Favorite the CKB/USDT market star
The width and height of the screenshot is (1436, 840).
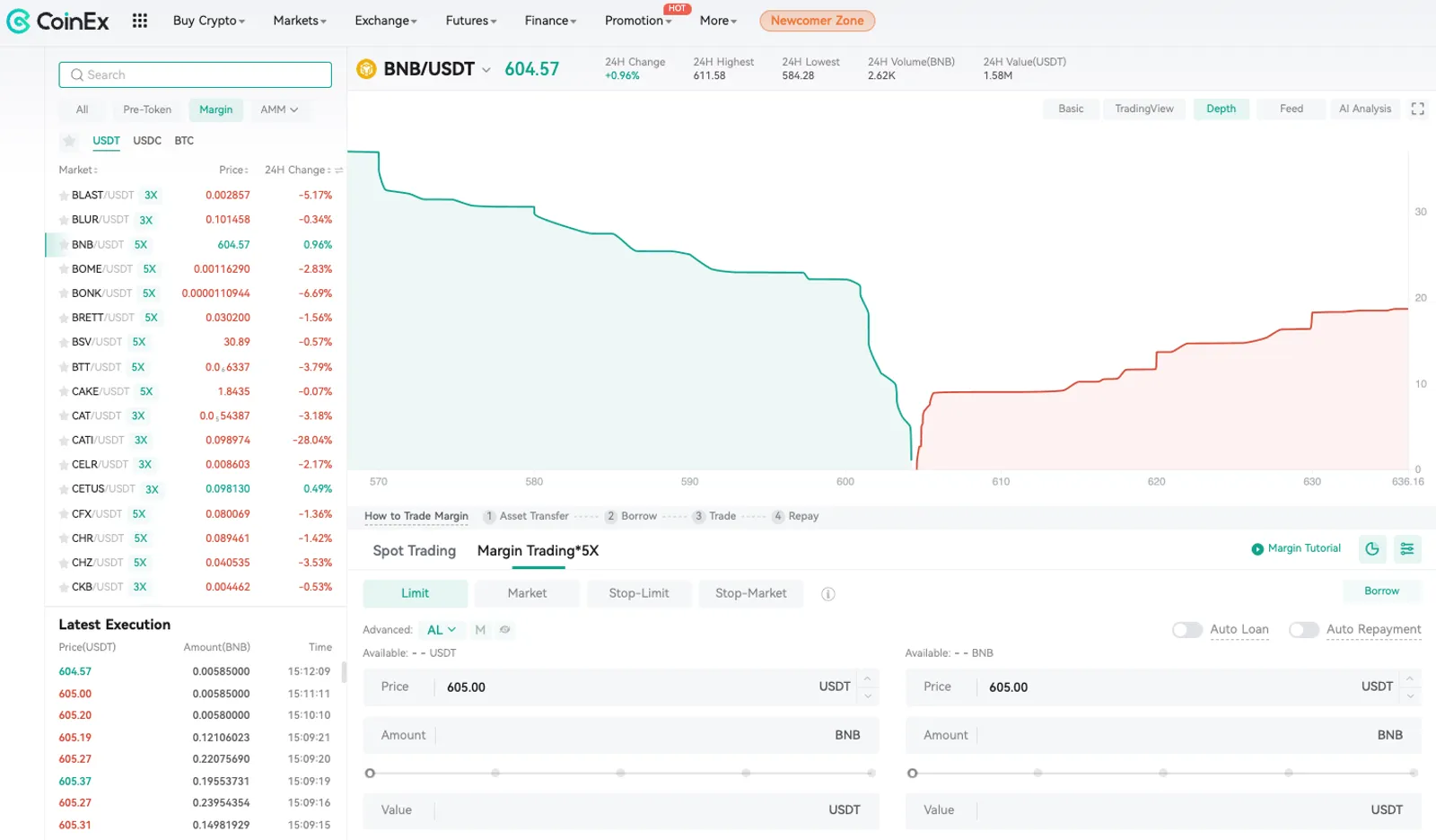tap(64, 588)
